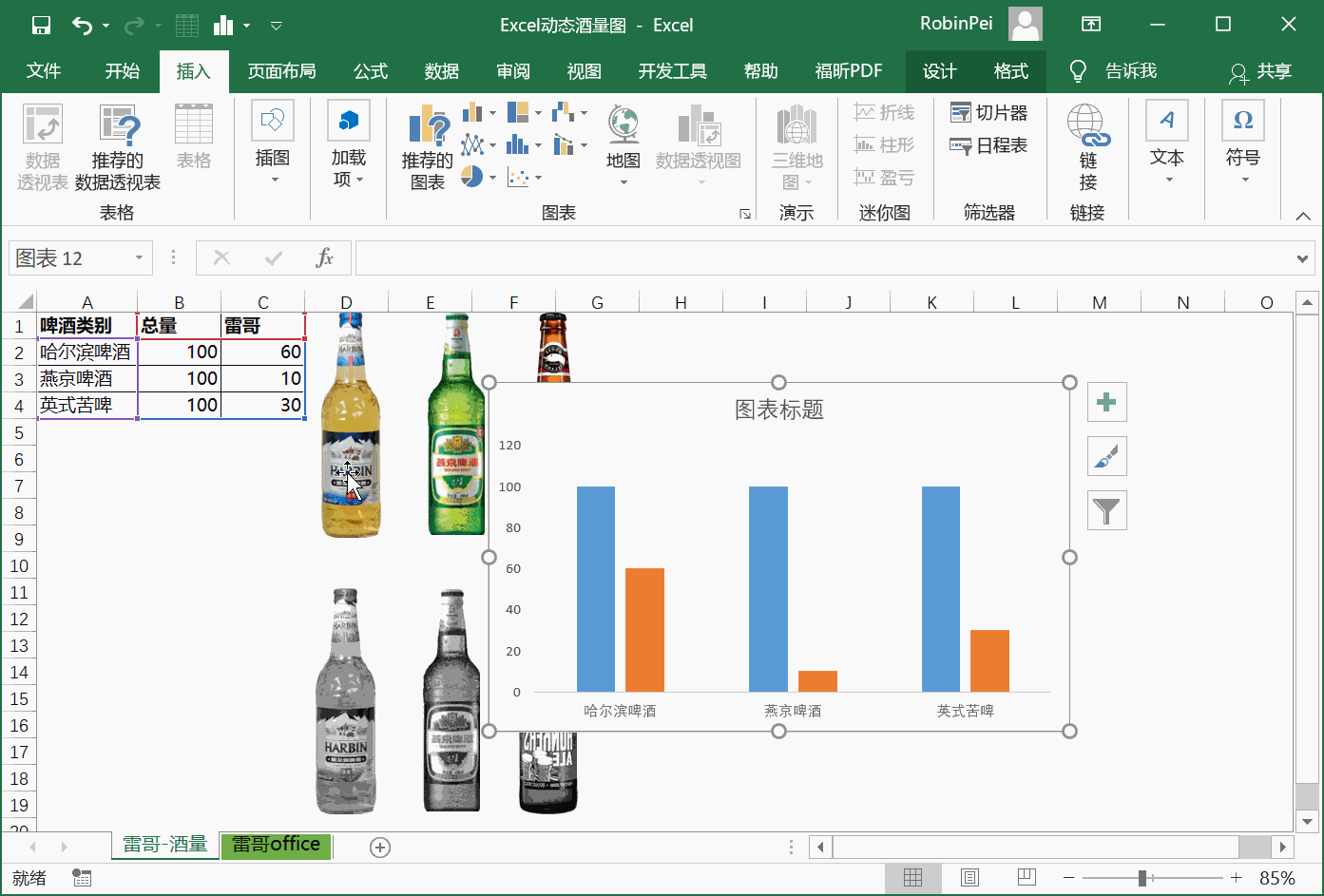The image size is (1324, 896).
Task: Switch to Normal view
Action: (912, 878)
